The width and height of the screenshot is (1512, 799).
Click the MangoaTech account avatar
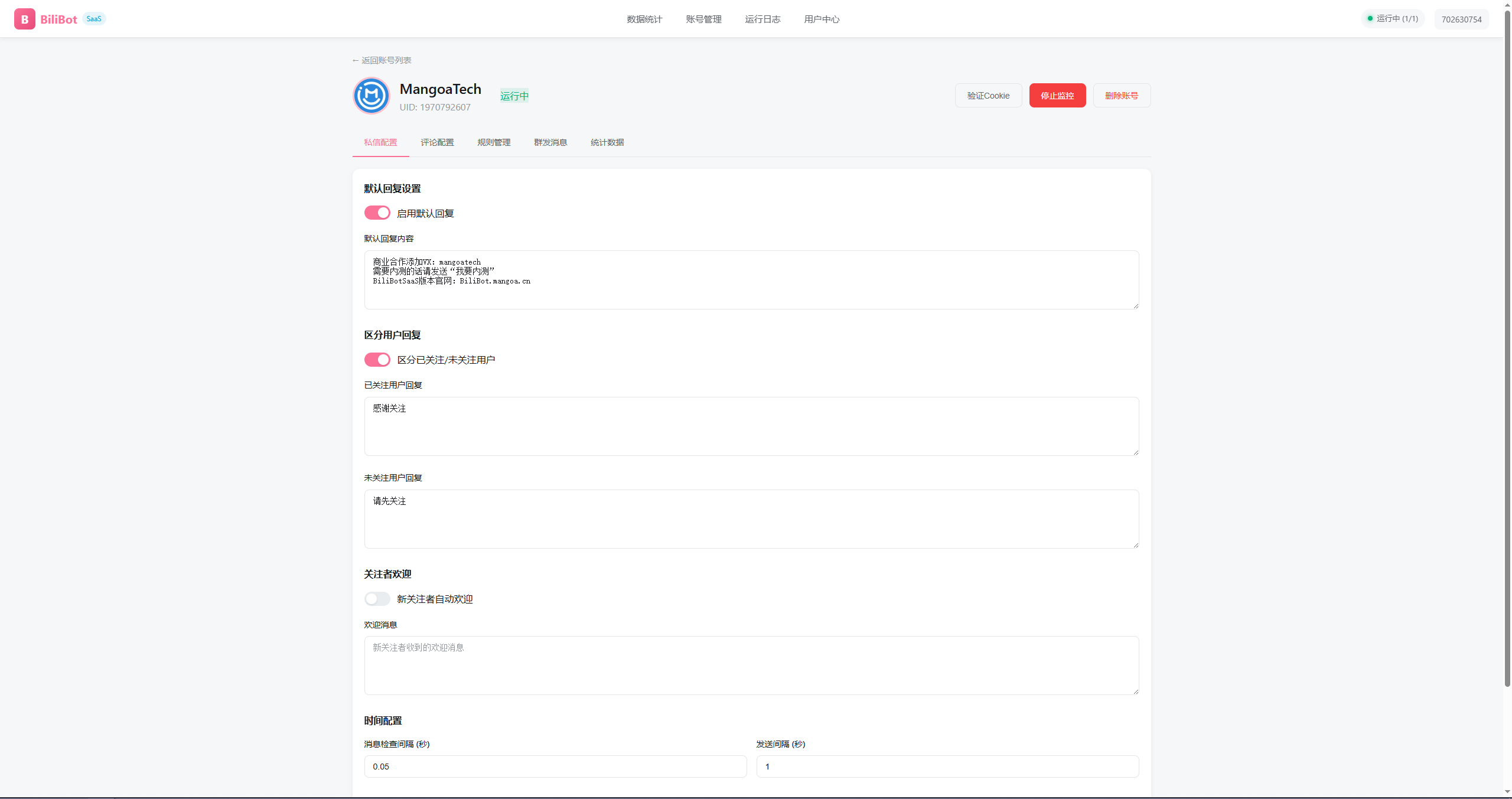pyautogui.click(x=371, y=95)
